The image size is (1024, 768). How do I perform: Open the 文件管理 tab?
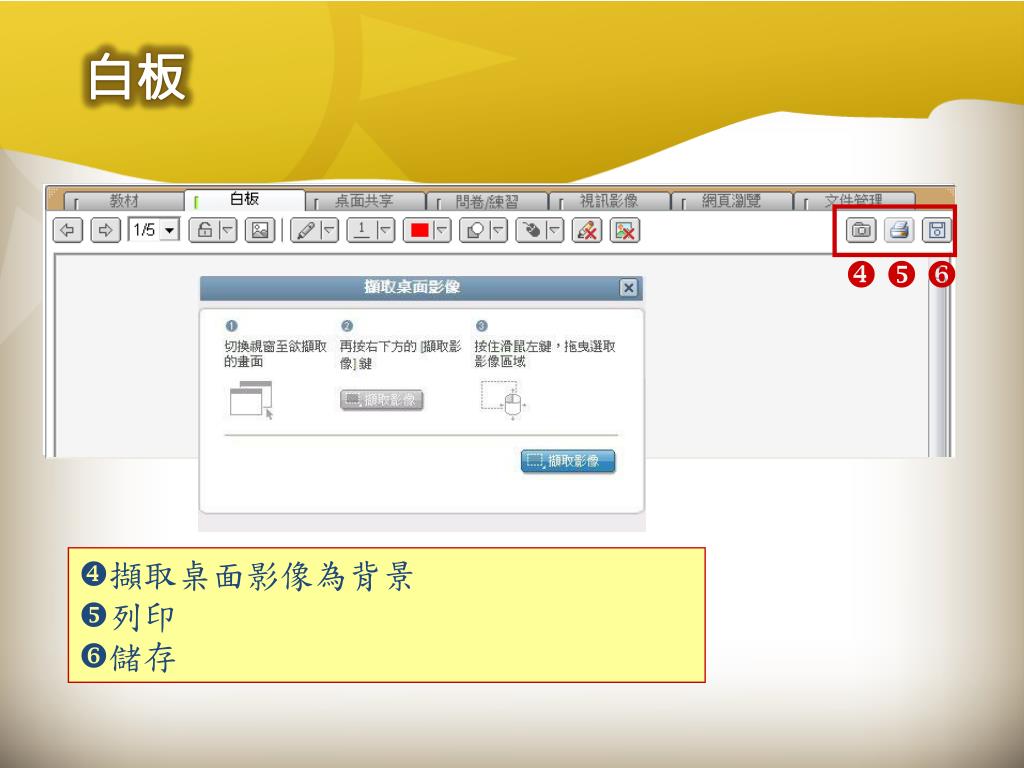[x=854, y=201]
